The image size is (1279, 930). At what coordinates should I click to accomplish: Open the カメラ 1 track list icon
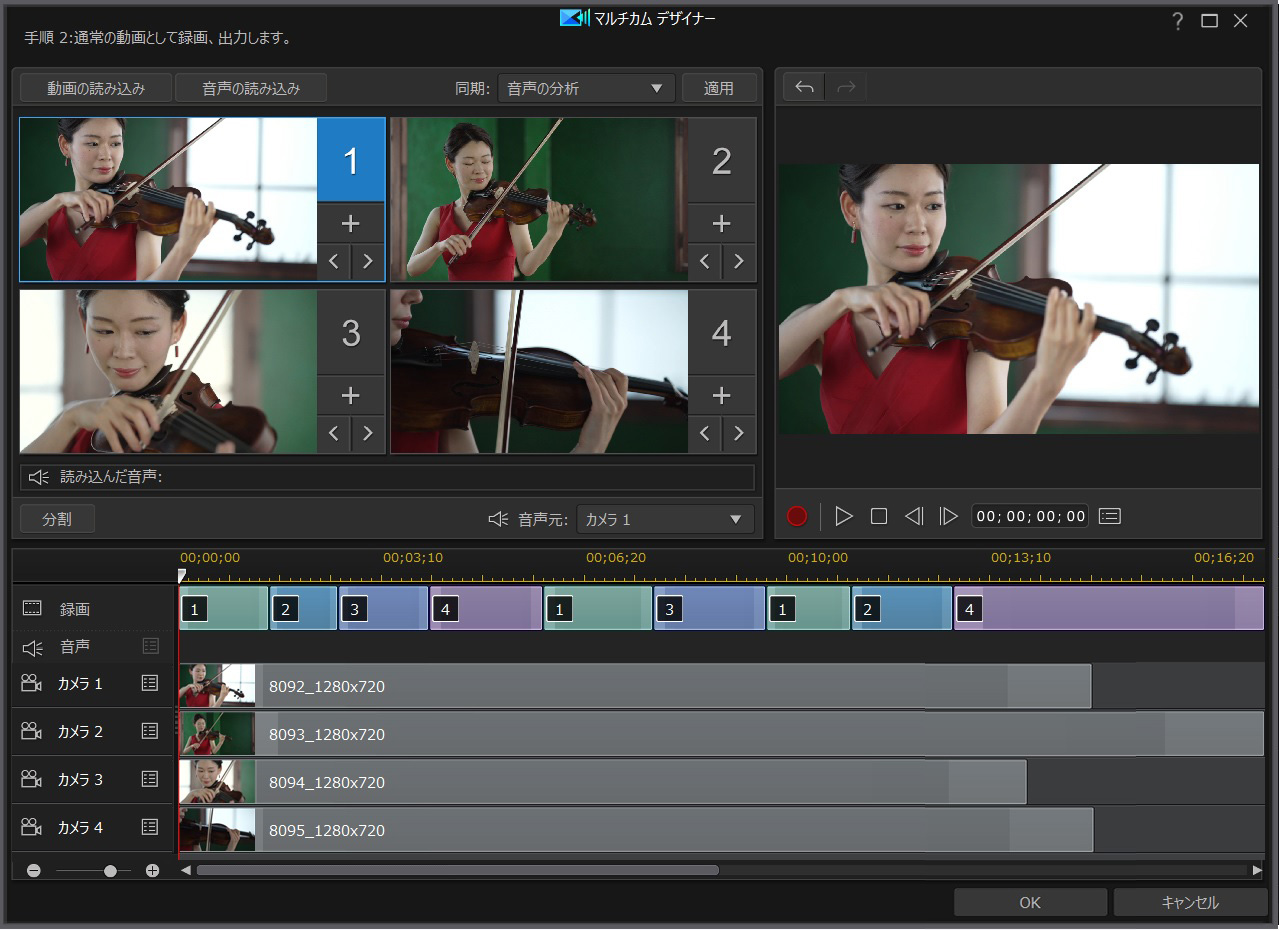(x=150, y=683)
